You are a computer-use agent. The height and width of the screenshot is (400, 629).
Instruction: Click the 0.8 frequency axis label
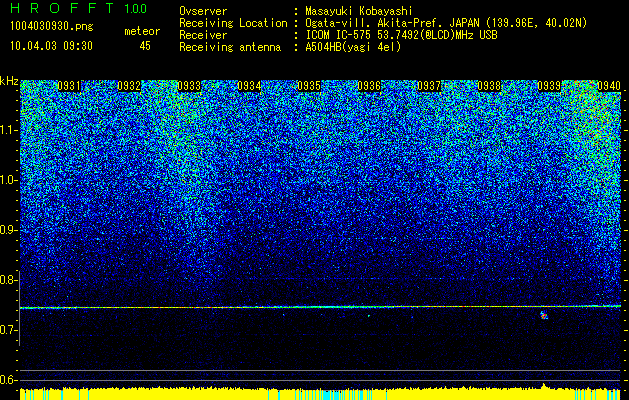[x=9, y=280]
